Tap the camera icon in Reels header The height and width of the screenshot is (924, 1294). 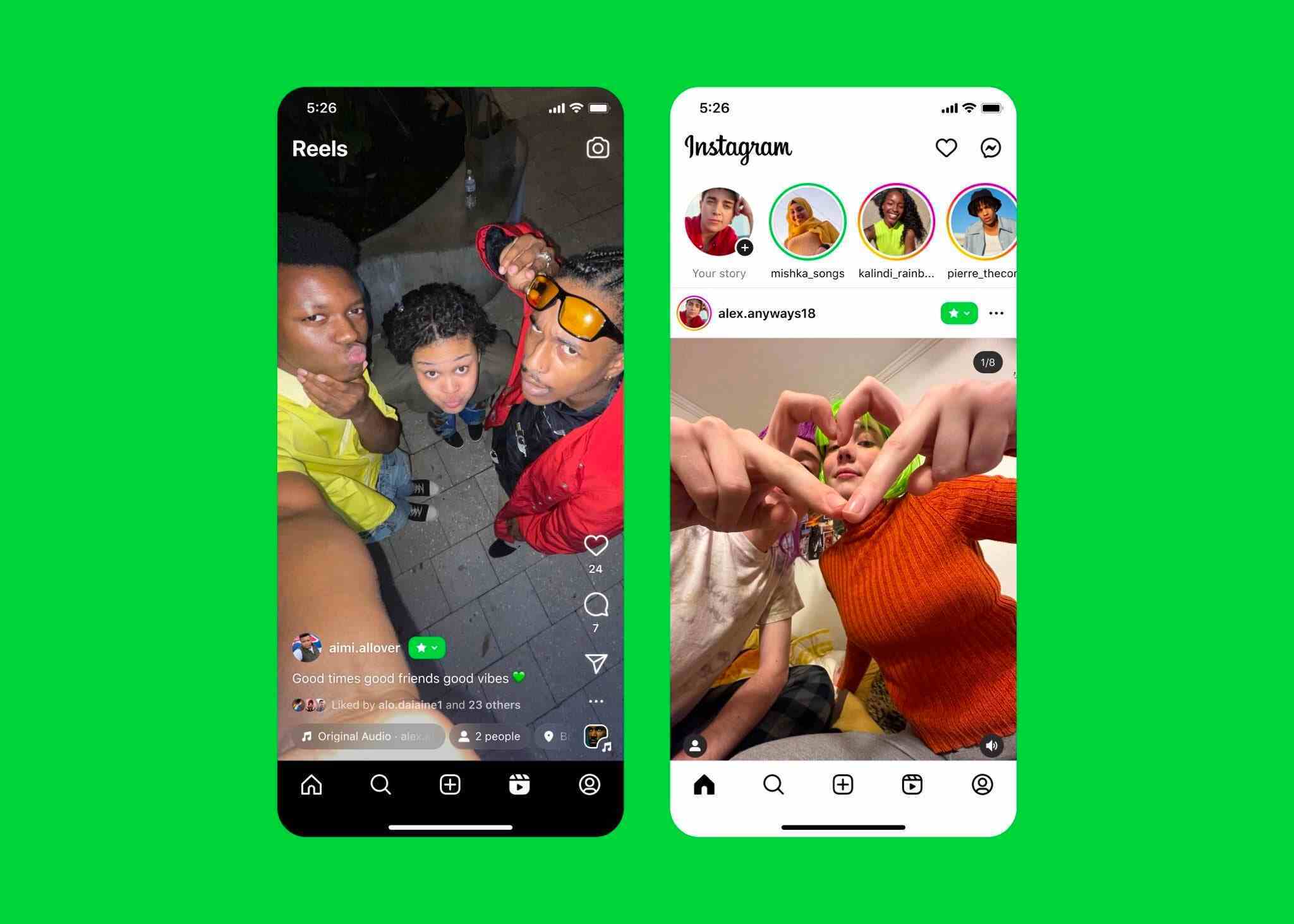pos(598,148)
